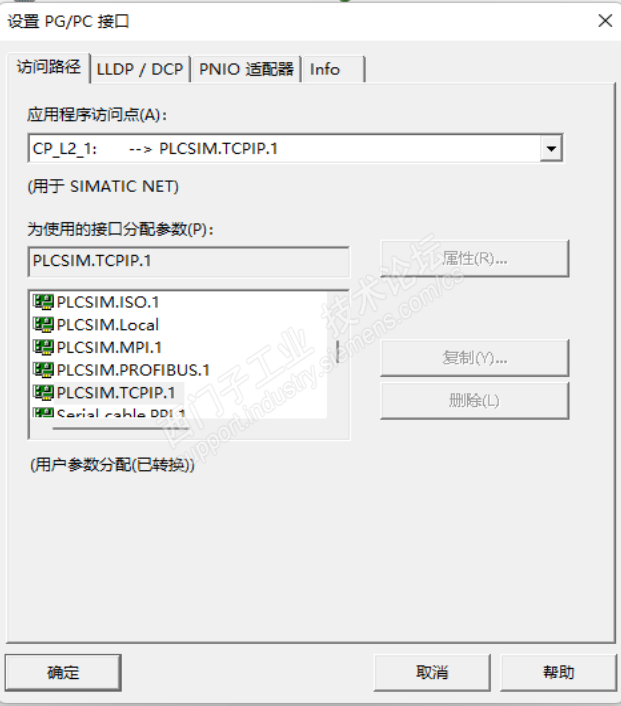Click the Serial cable PPI.1 interface icon
Image resolution: width=621 pixels, height=706 pixels.
click(43, 412)
